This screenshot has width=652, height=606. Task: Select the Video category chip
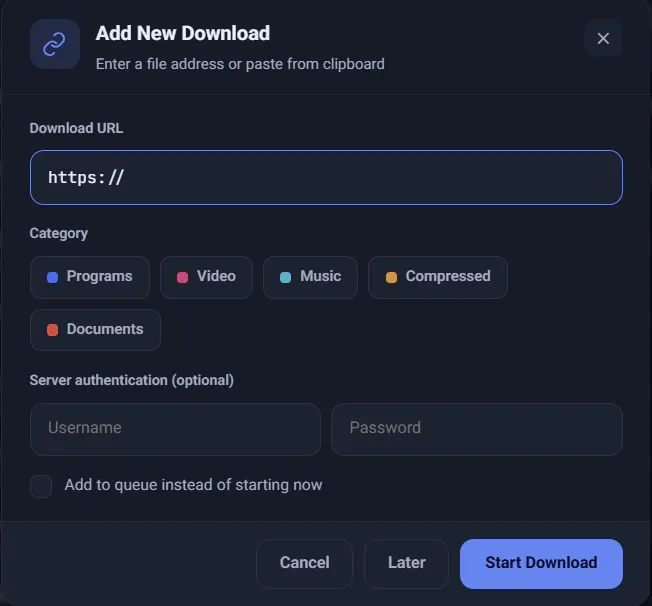(x=206, y=277)
